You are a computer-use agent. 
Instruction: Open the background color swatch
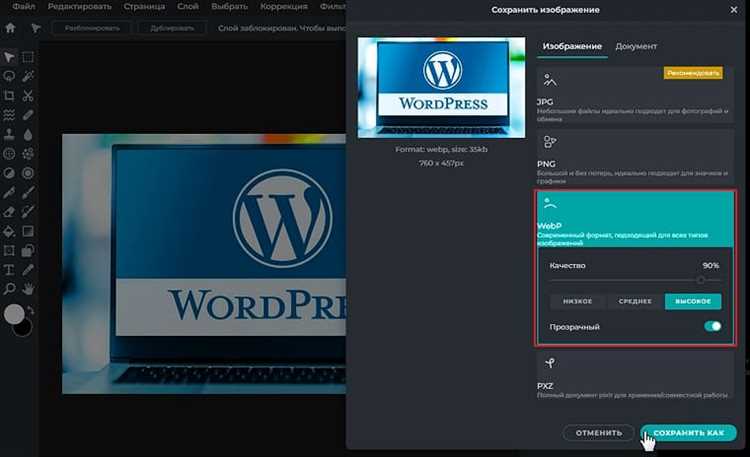24,329
